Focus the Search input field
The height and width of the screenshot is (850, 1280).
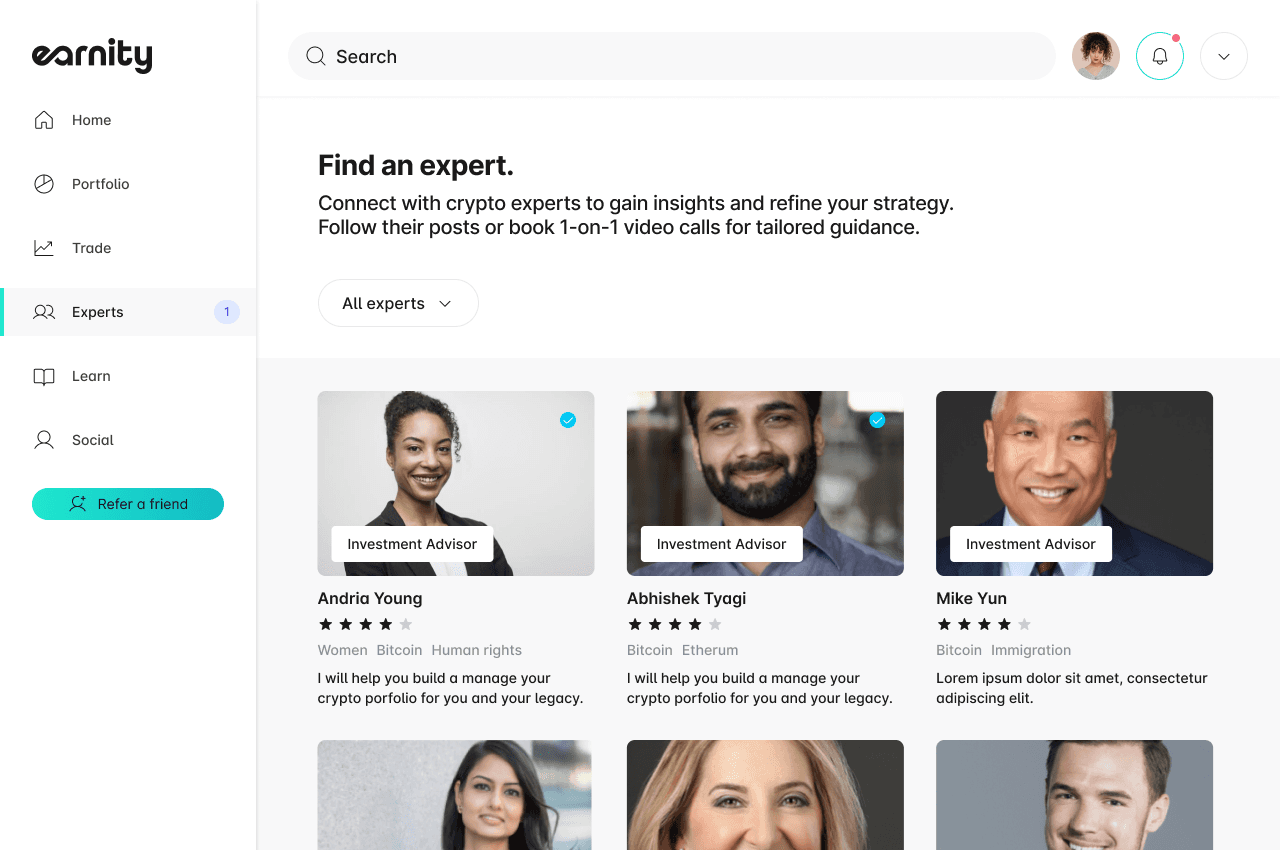[x=672, y=56]
